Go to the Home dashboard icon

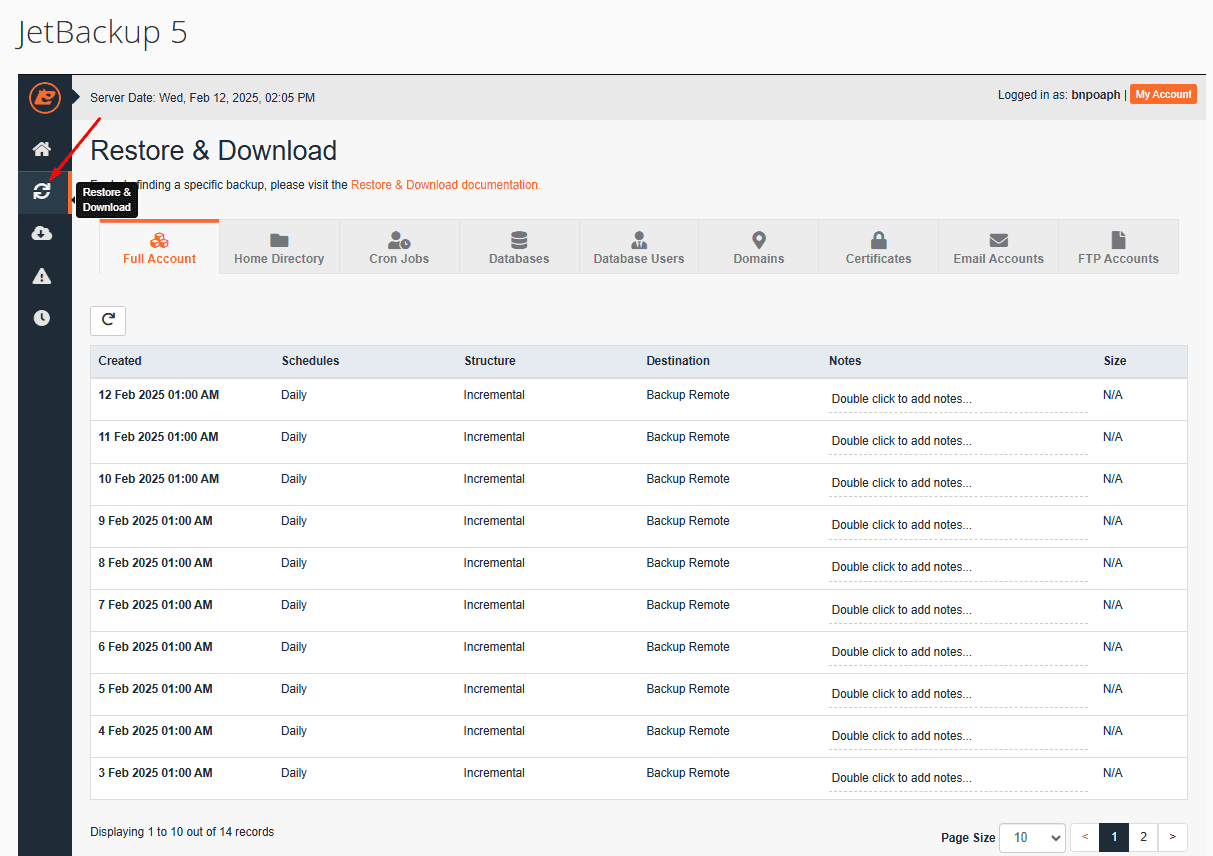pyautogui.click(x=42, y=149)
